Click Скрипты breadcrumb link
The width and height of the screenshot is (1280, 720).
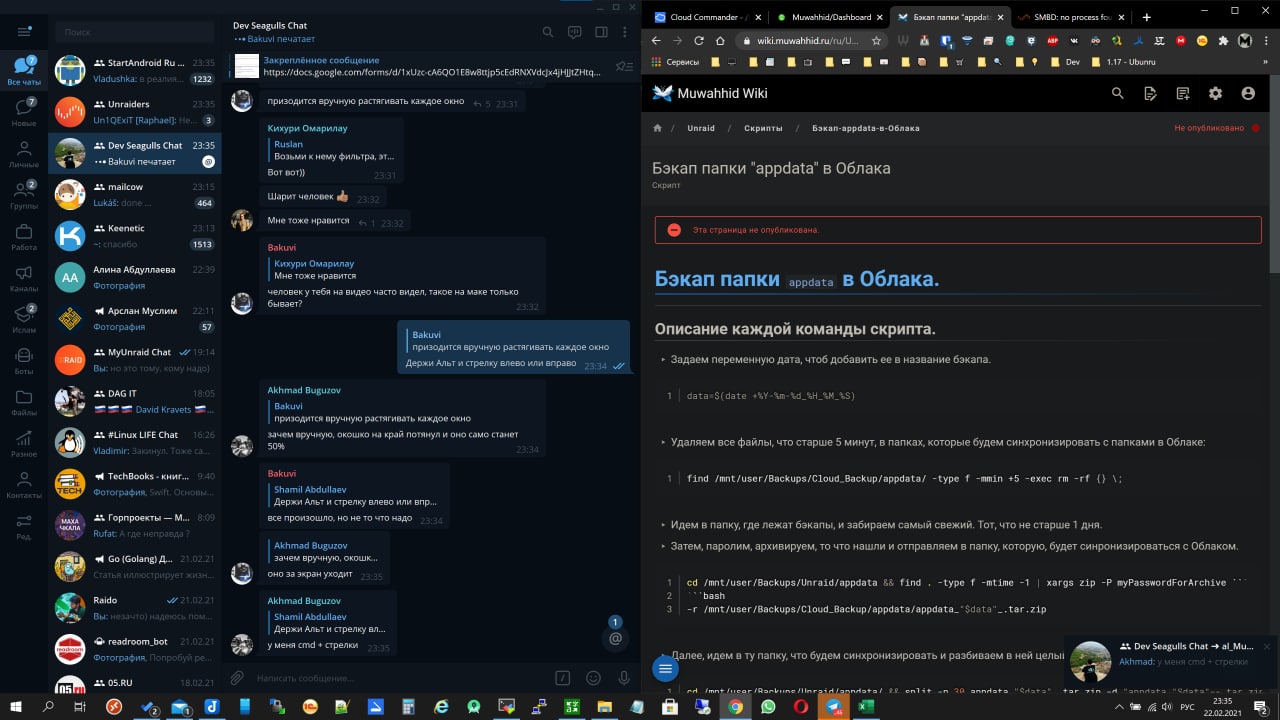click(763, 128)
